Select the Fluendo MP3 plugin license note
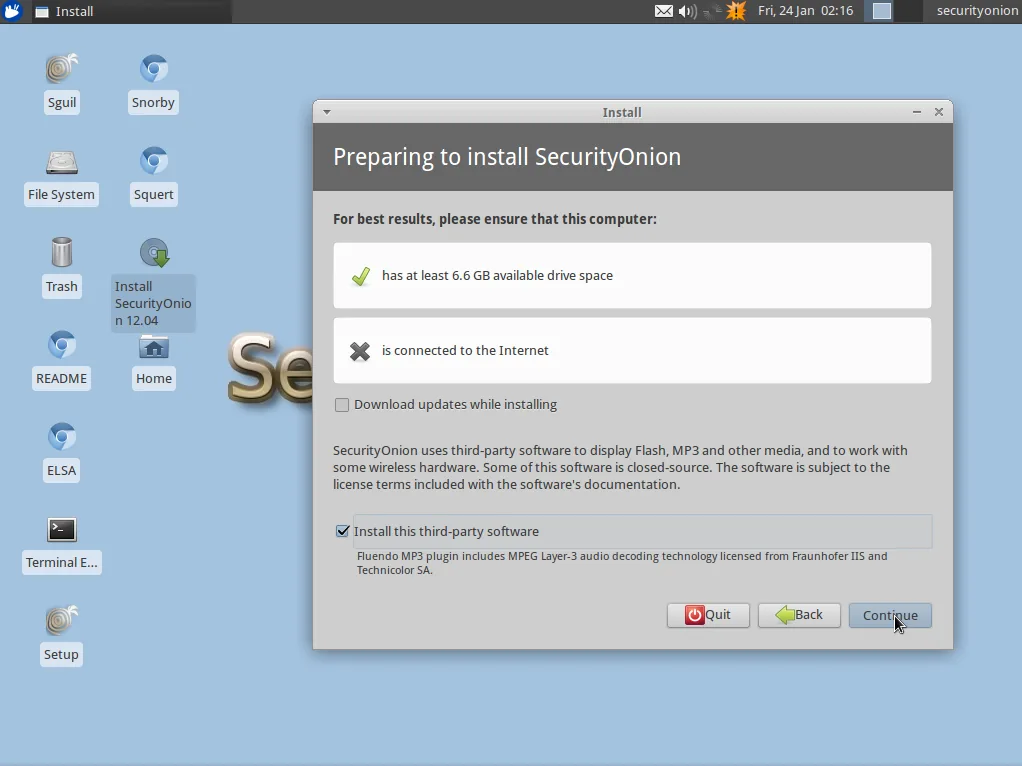Image resolution: width=1022 pixels, height=766 pixels. click(x=622, y=563)
